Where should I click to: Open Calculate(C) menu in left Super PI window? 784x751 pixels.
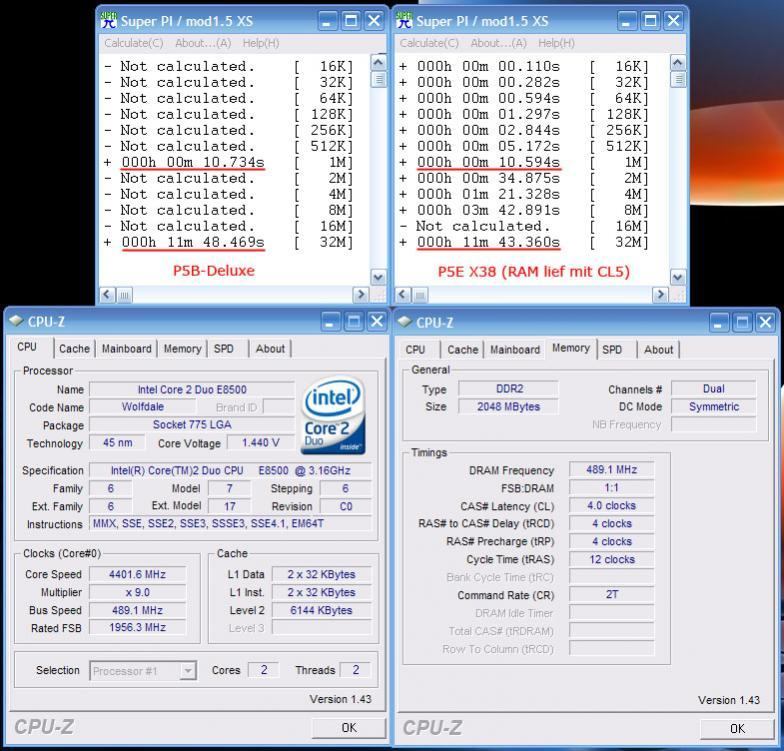pos(134,43)
